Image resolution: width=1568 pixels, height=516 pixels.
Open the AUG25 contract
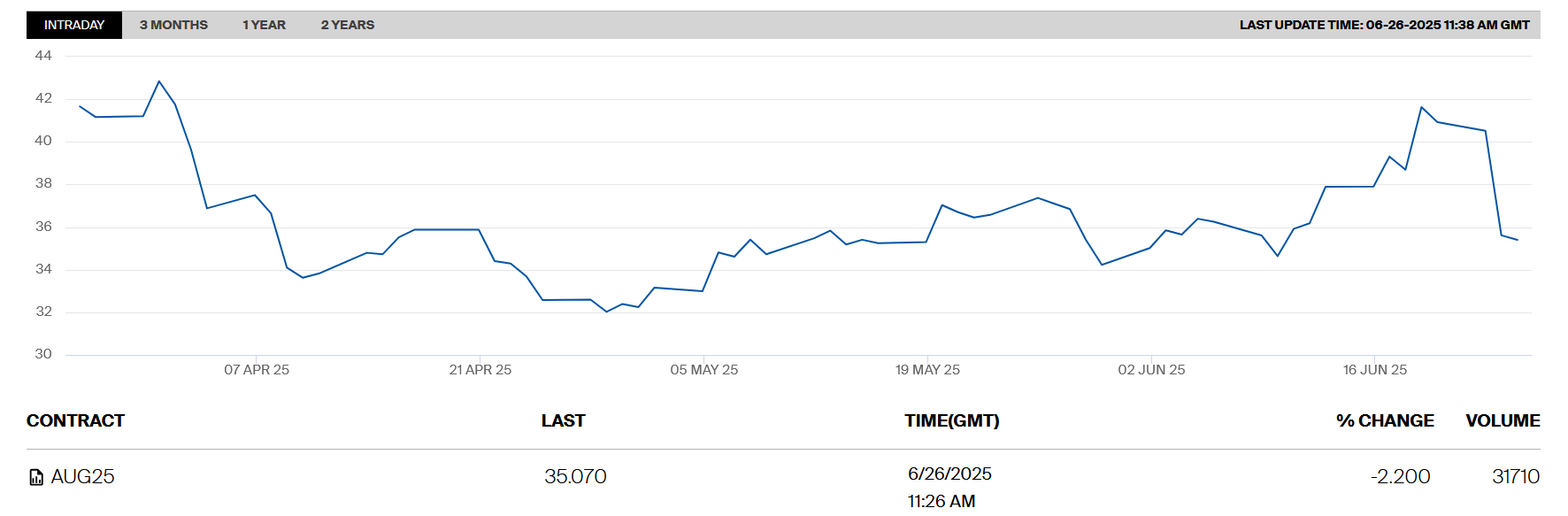pyautogui.click(x=82, y=476)
